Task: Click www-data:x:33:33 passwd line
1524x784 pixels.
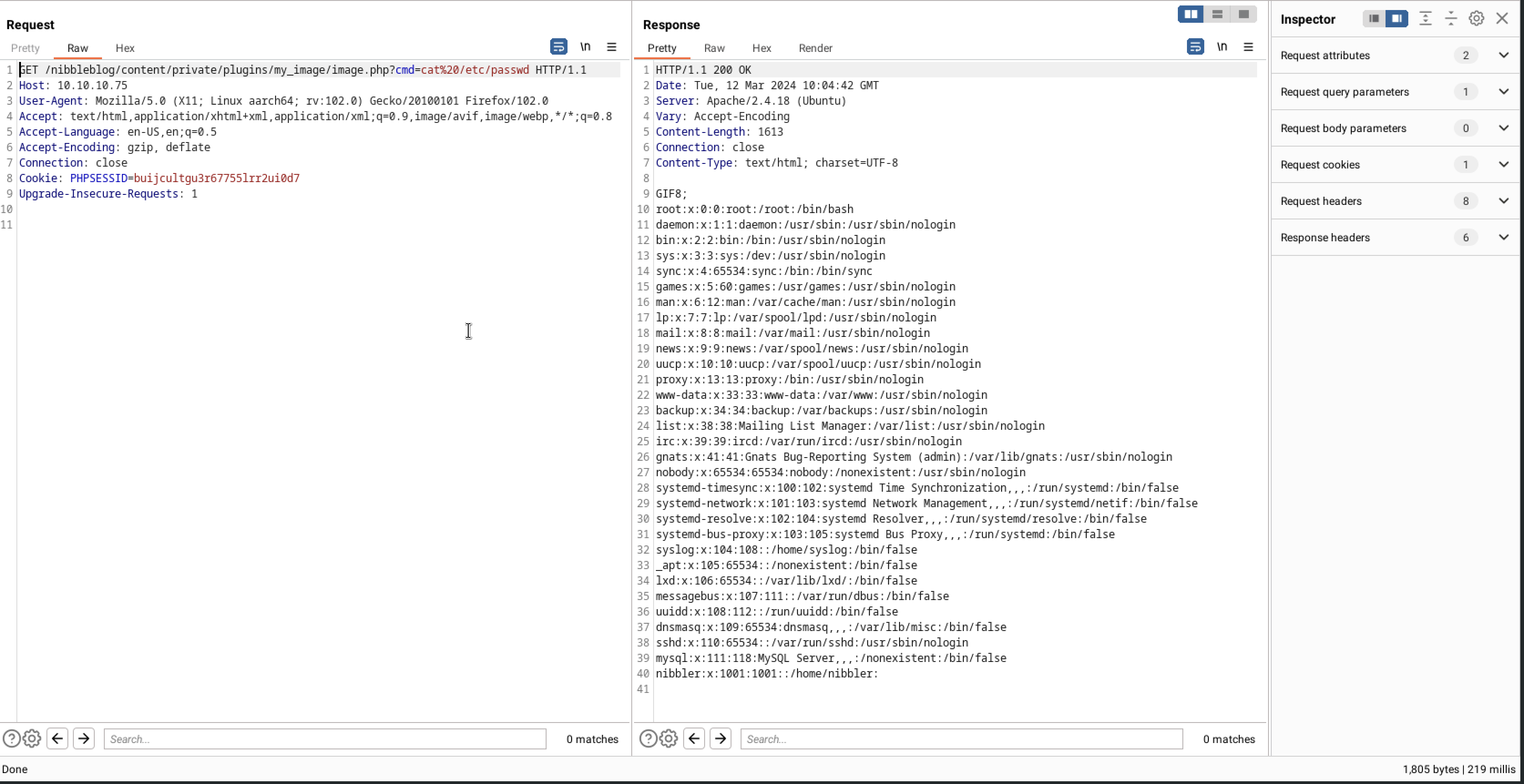Action: tap(821, 395)
